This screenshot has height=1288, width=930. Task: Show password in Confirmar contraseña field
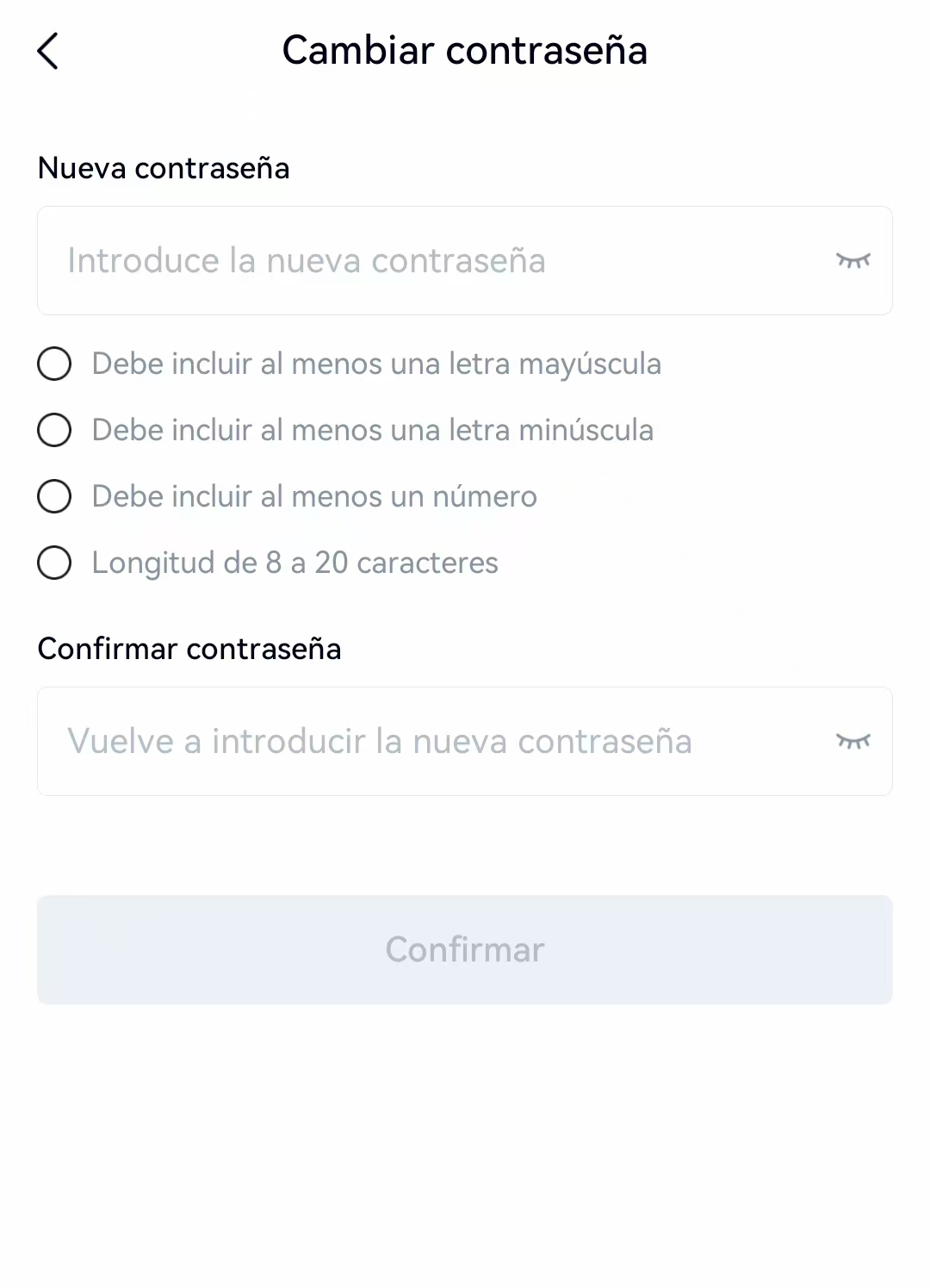(853, 741)
